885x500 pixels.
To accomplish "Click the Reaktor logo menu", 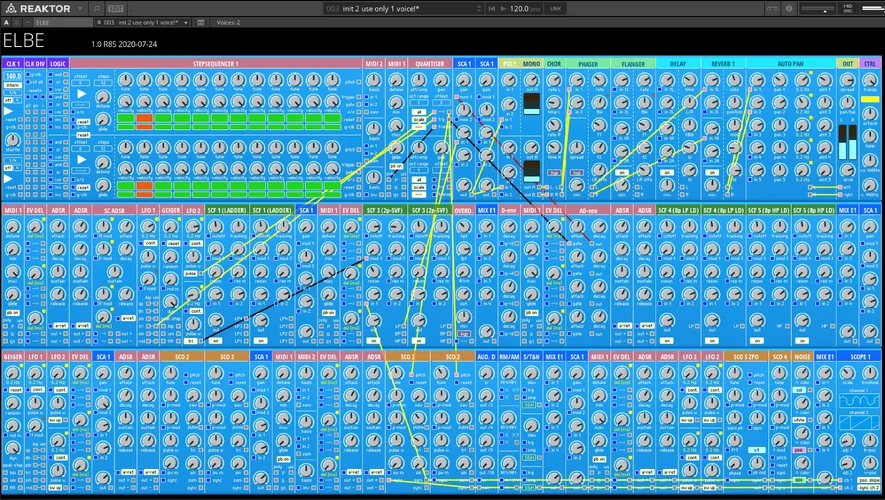I will pyautogui.click(x=40, y=8).
